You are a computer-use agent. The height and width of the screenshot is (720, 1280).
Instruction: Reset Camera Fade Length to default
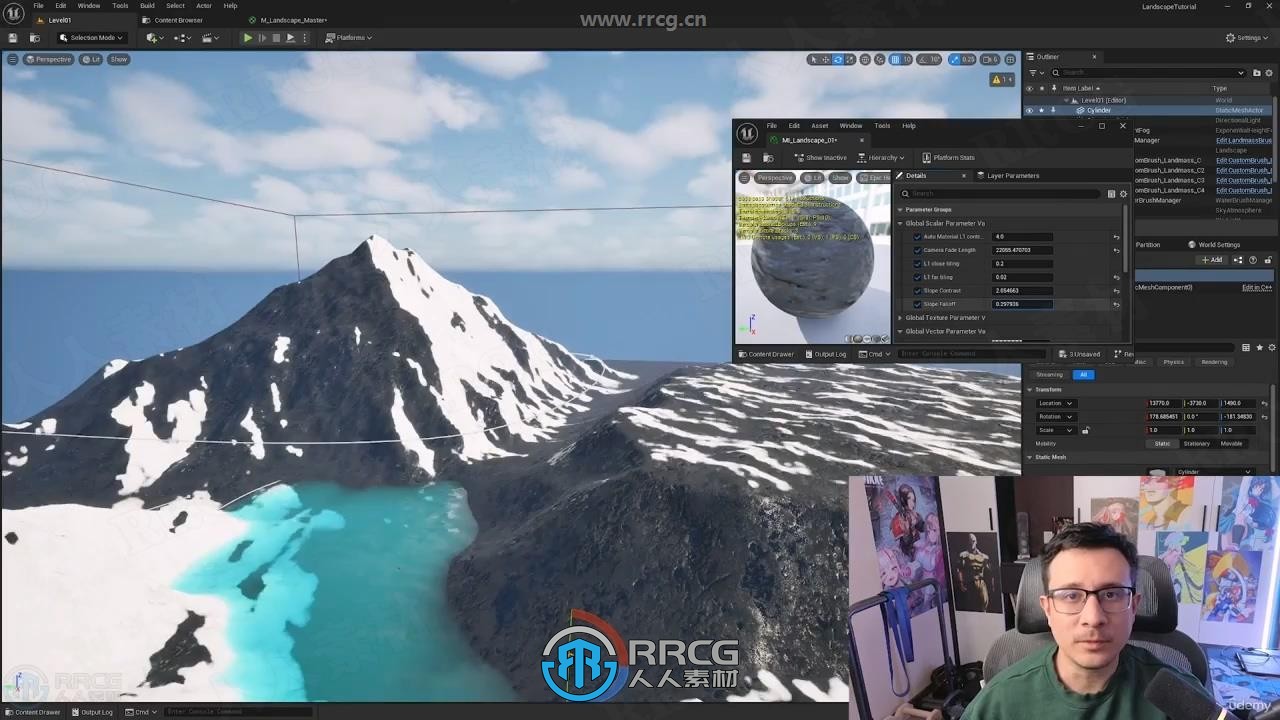click(1116, 250)
